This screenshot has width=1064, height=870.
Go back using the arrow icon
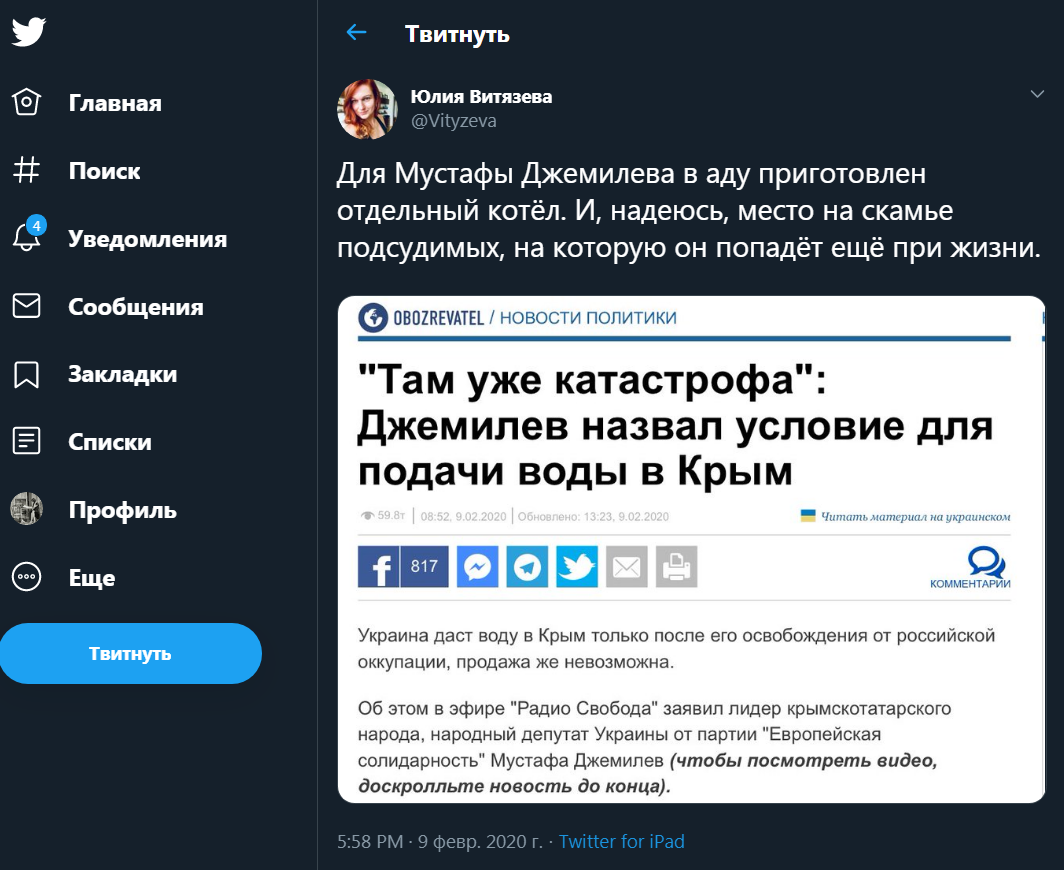[356, 33]
